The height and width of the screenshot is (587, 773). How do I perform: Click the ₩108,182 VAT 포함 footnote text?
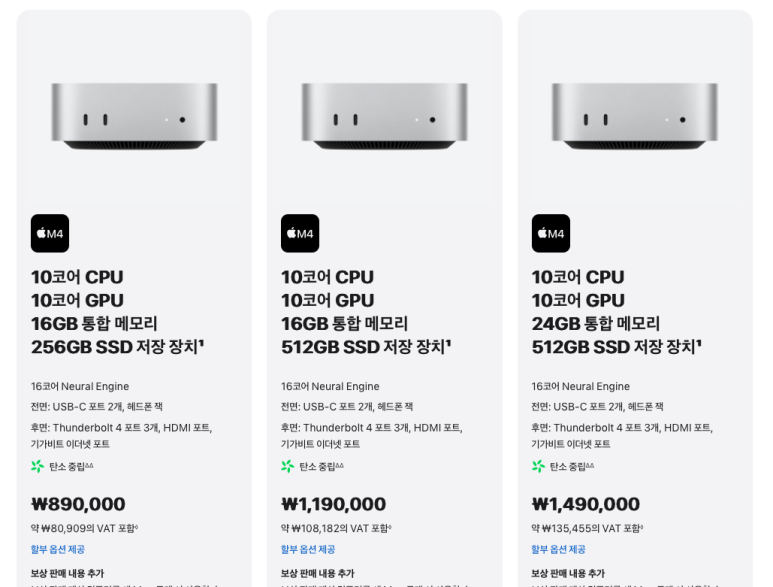[336, 528]
